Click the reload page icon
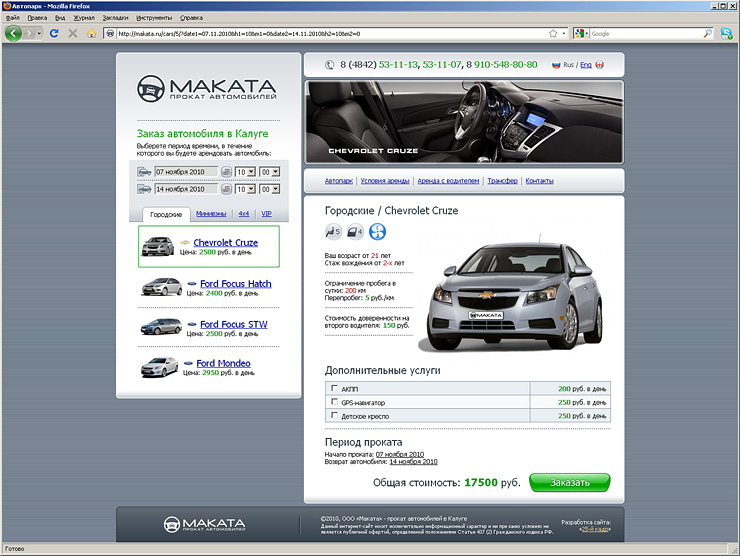This screenshot has height=556, width=740. (54, 33)
